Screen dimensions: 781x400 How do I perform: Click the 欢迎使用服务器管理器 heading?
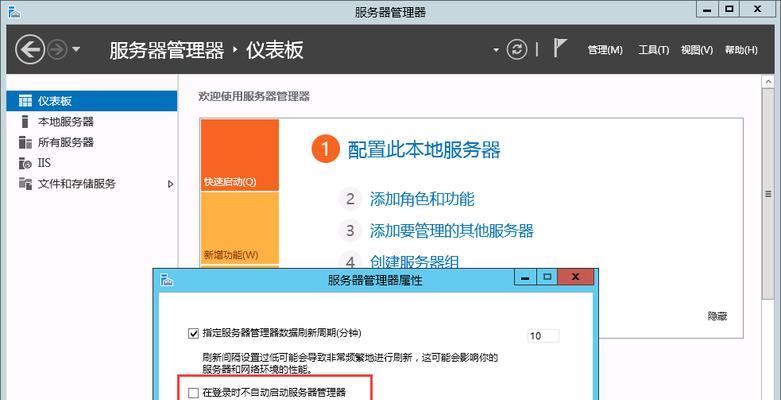point(254,97)
